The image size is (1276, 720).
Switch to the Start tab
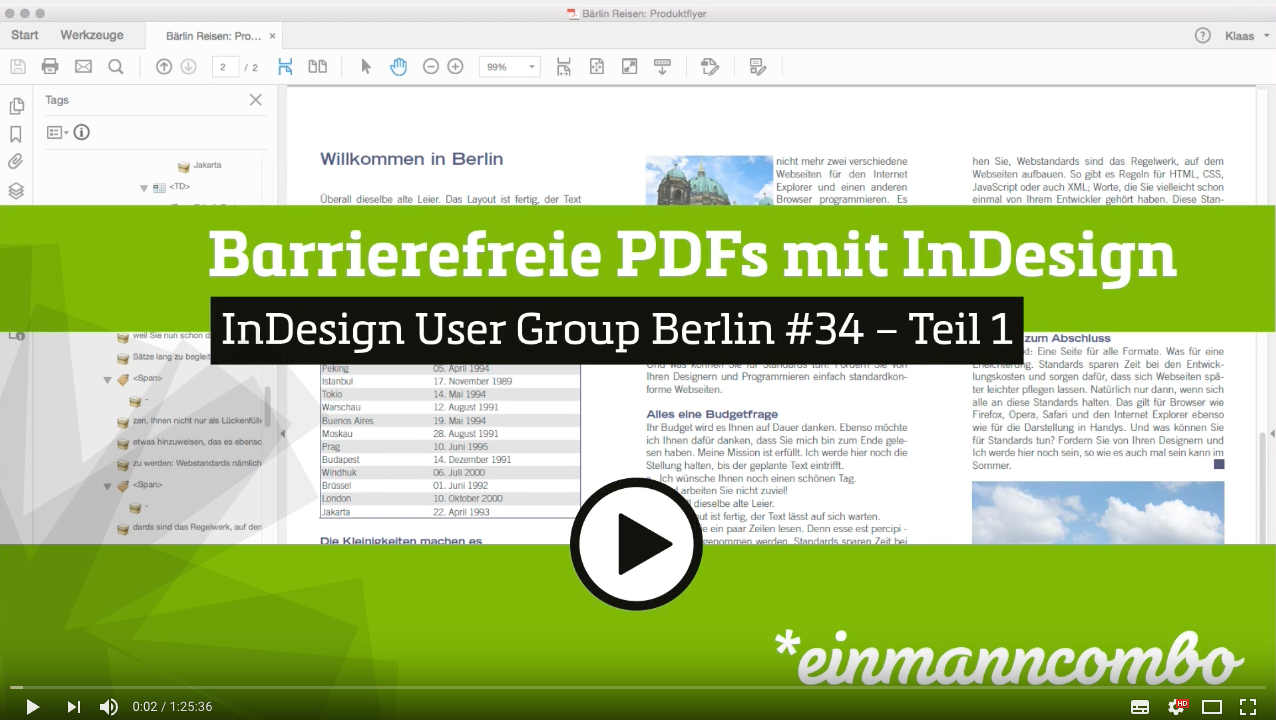25,35
